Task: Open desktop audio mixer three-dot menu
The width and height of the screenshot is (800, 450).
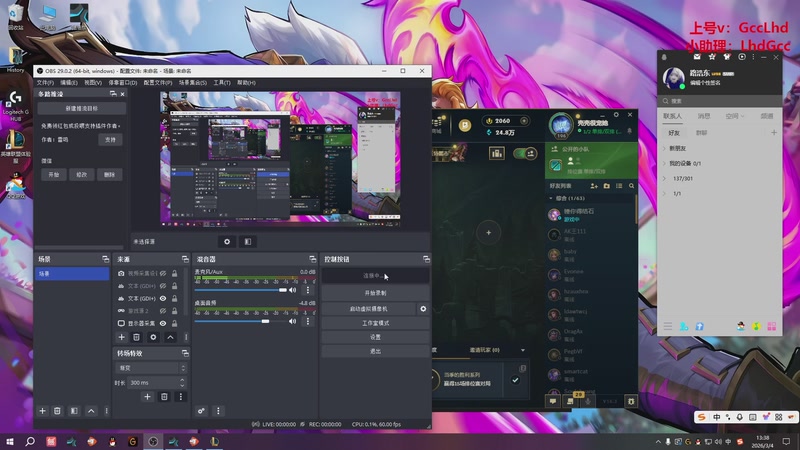Action: pos(308,321)
